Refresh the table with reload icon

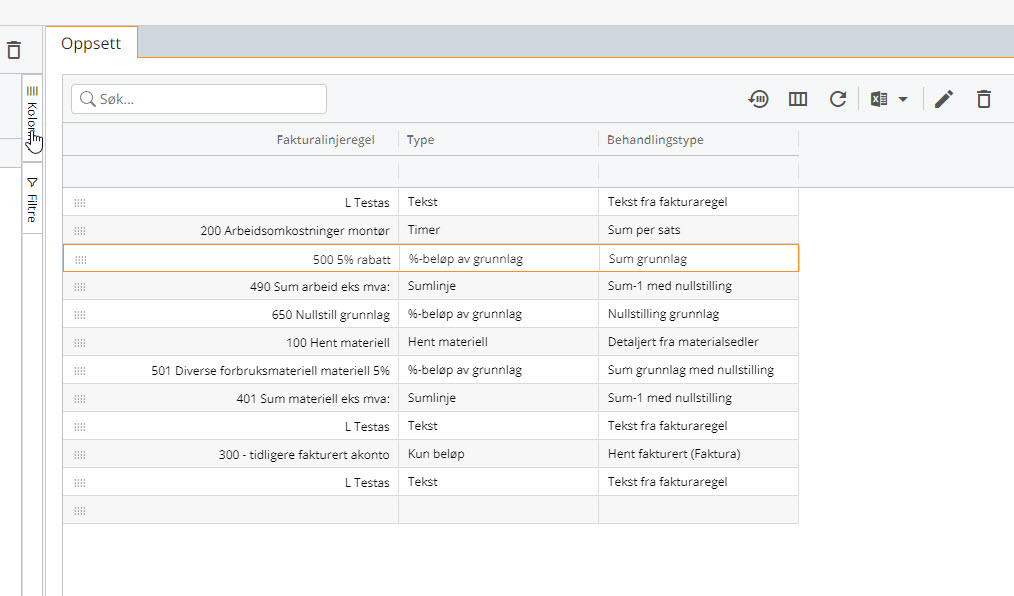tap(838, 99)
